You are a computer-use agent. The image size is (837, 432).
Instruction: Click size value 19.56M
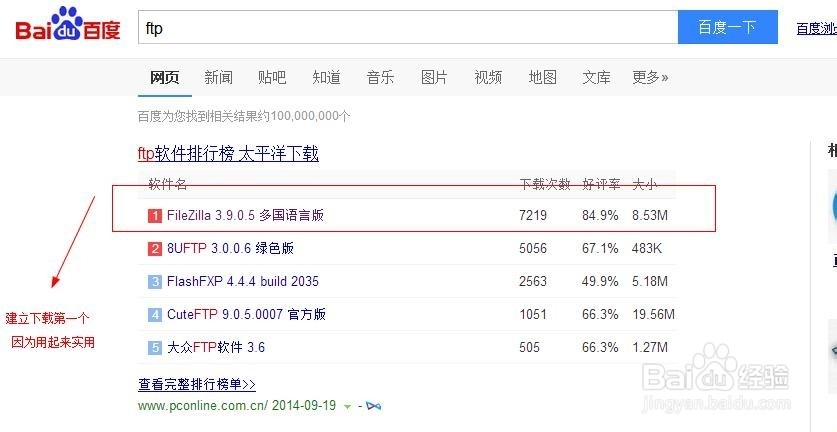tap(654, 315)
